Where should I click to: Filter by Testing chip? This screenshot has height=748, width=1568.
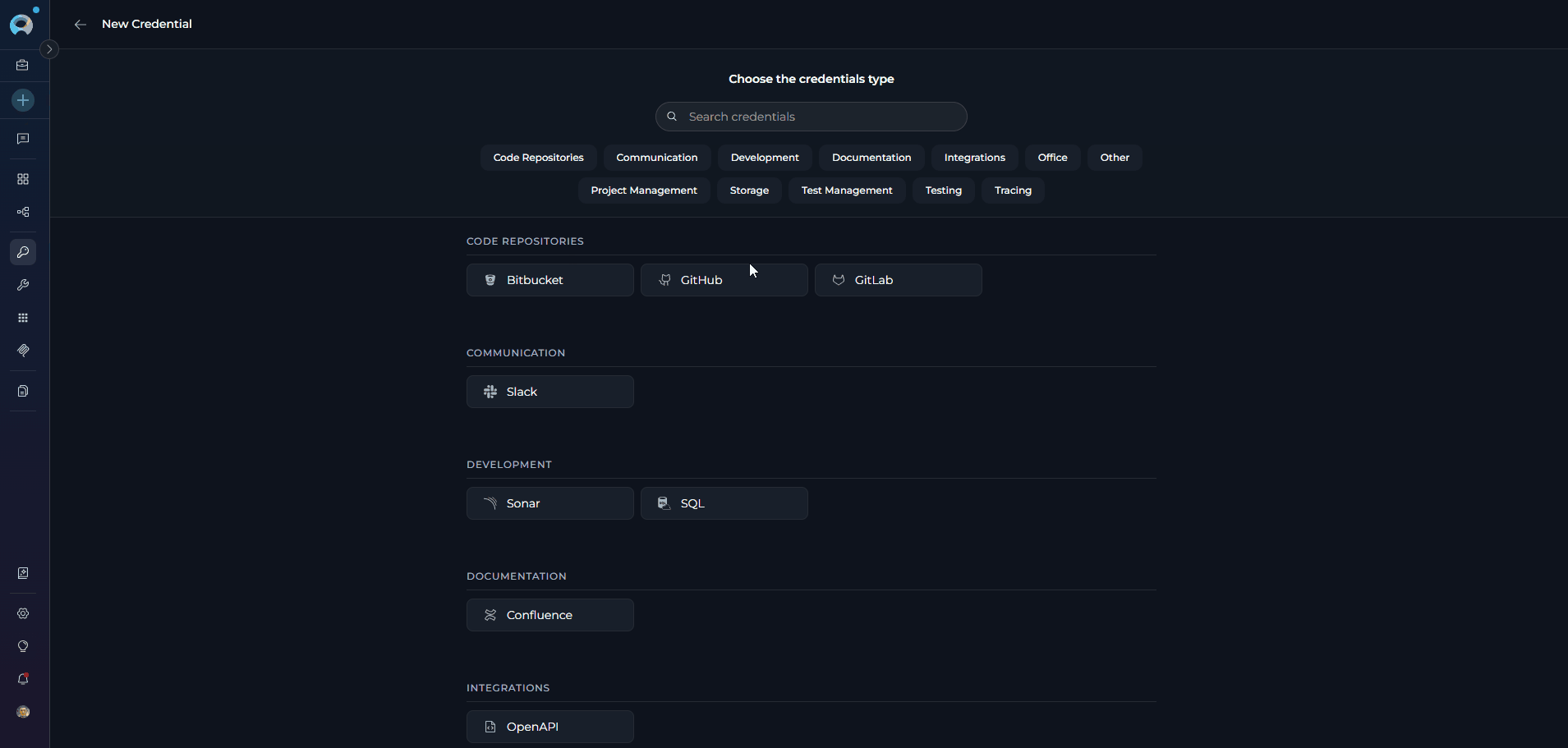coord(943,190)
